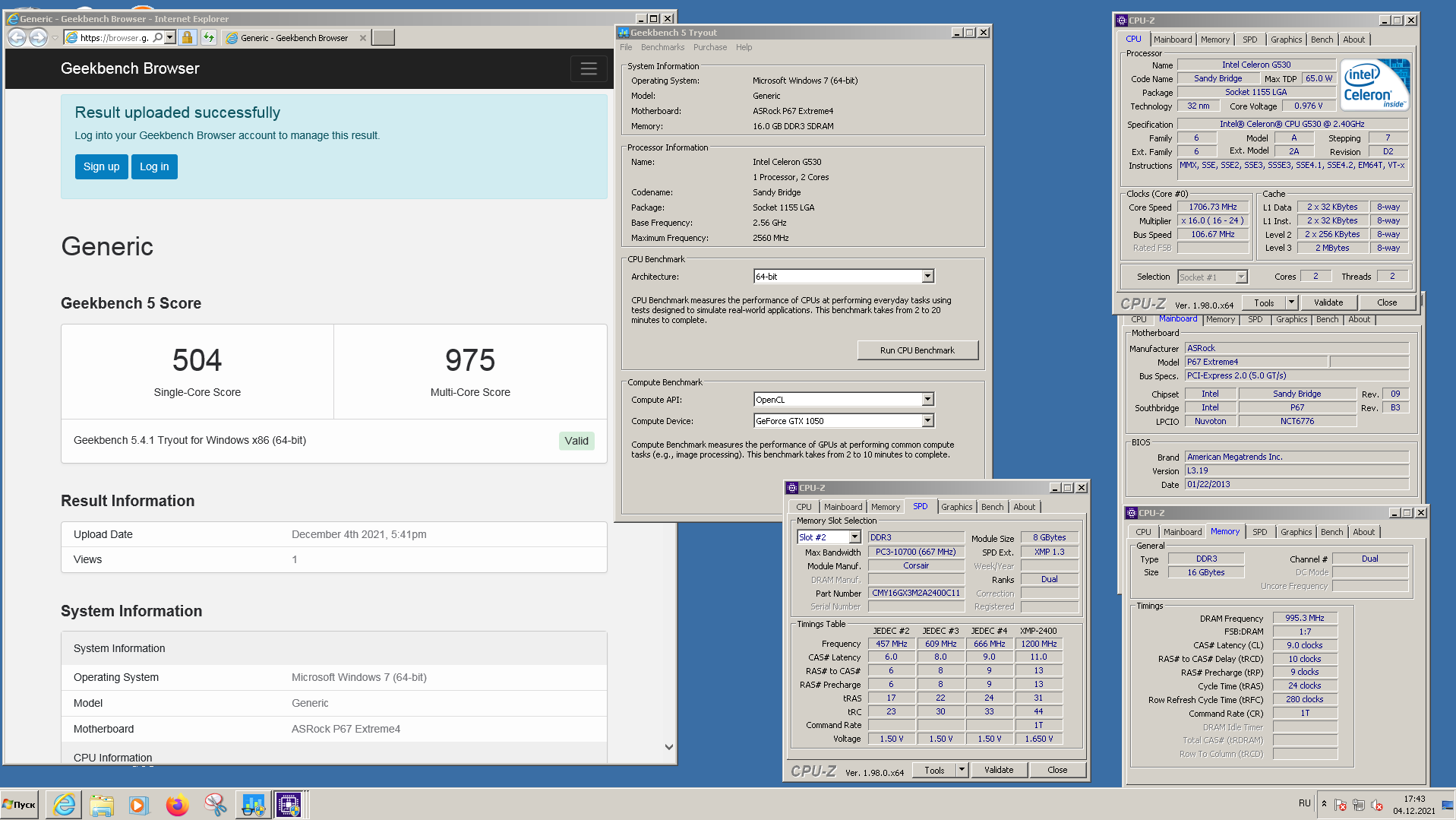The width and height of the screenshot is (1456, 820).
Task: Click the Part Number CMY16GX3M2A2400C11 field
Action: [x=915, y=593]
